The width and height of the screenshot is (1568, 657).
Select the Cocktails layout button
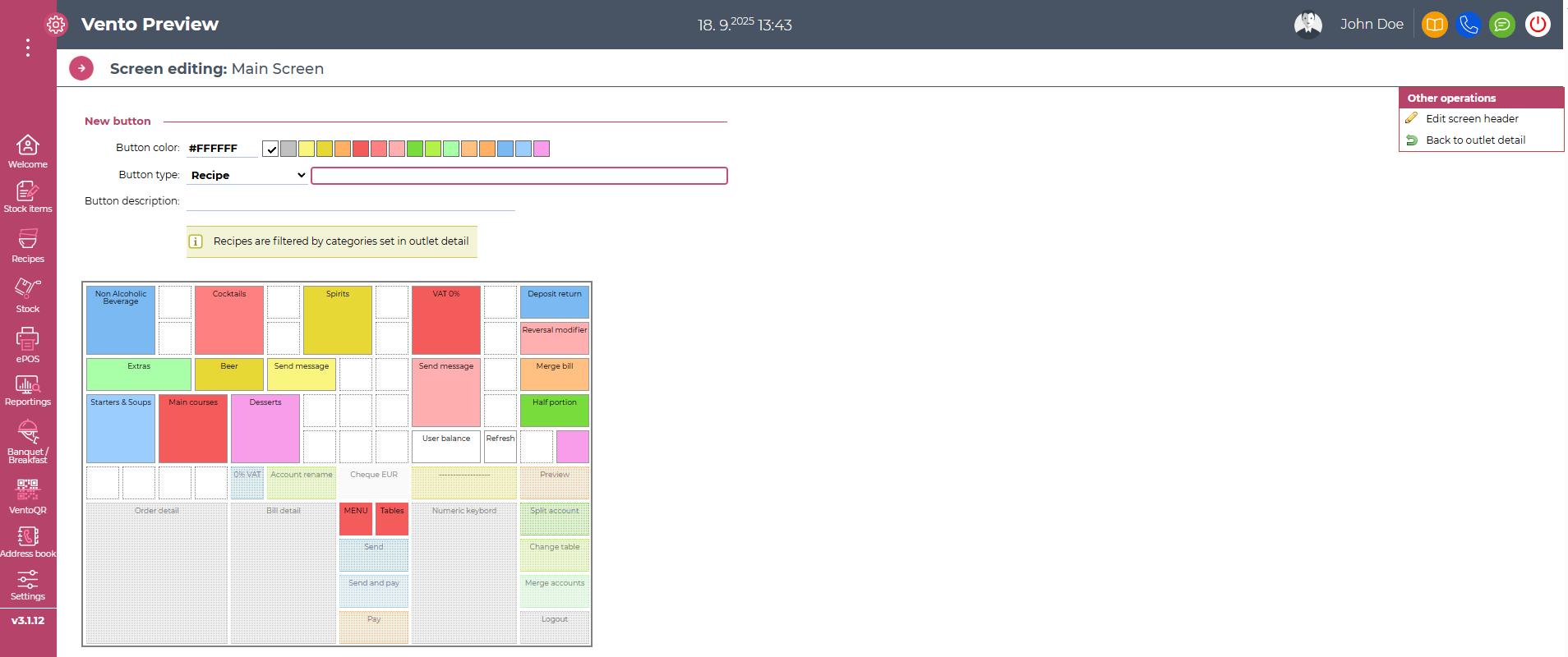click(229, 320)
